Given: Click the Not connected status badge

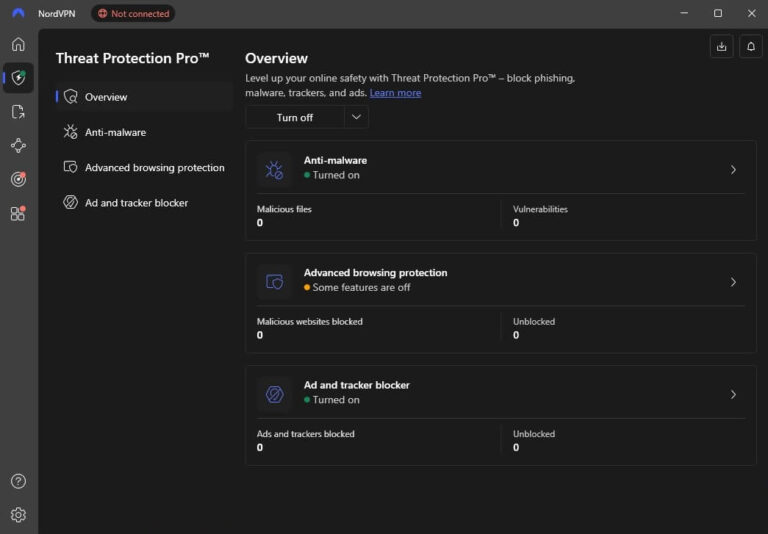Looking at the screenshot, I should [133, 14].
